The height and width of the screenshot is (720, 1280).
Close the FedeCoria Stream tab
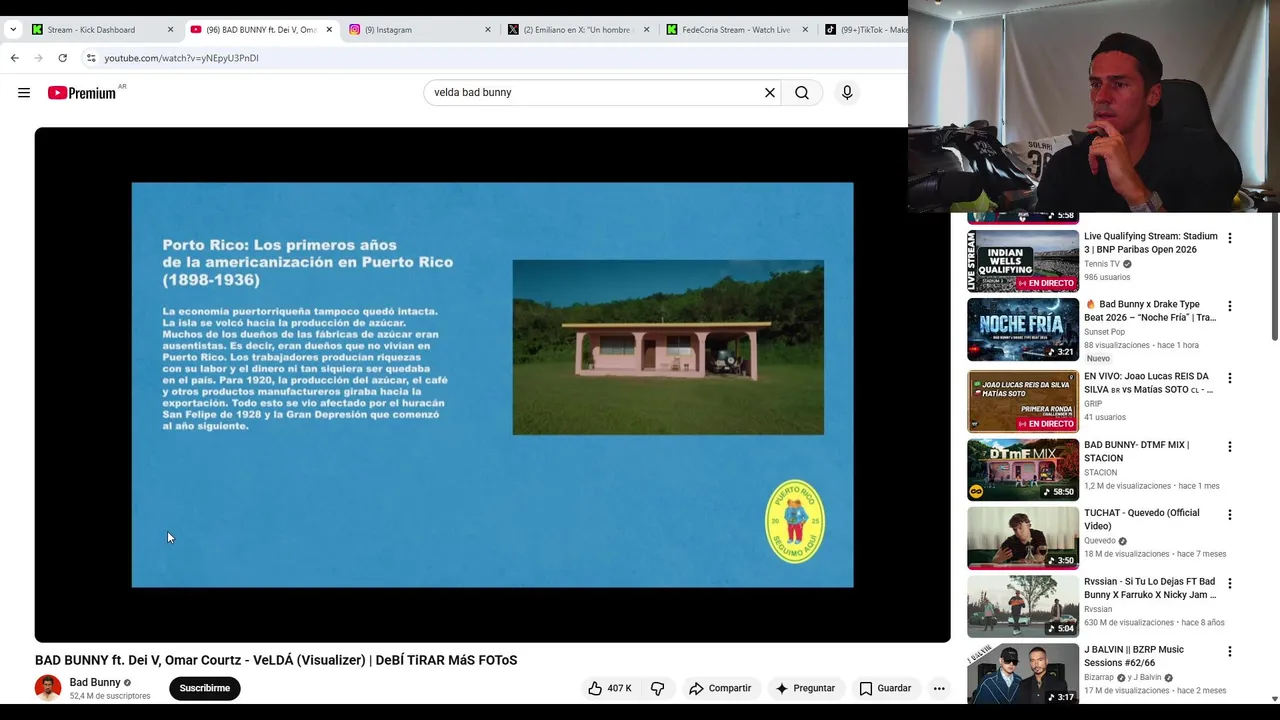[805, 30]
